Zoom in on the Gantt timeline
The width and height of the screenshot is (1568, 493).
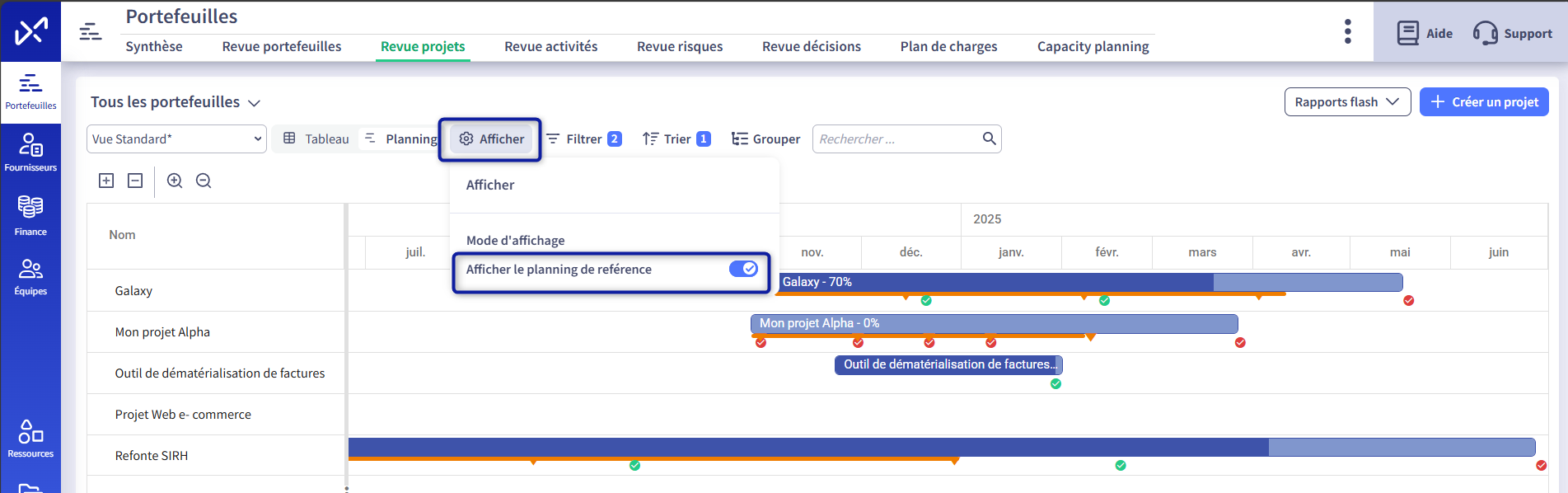175,181
